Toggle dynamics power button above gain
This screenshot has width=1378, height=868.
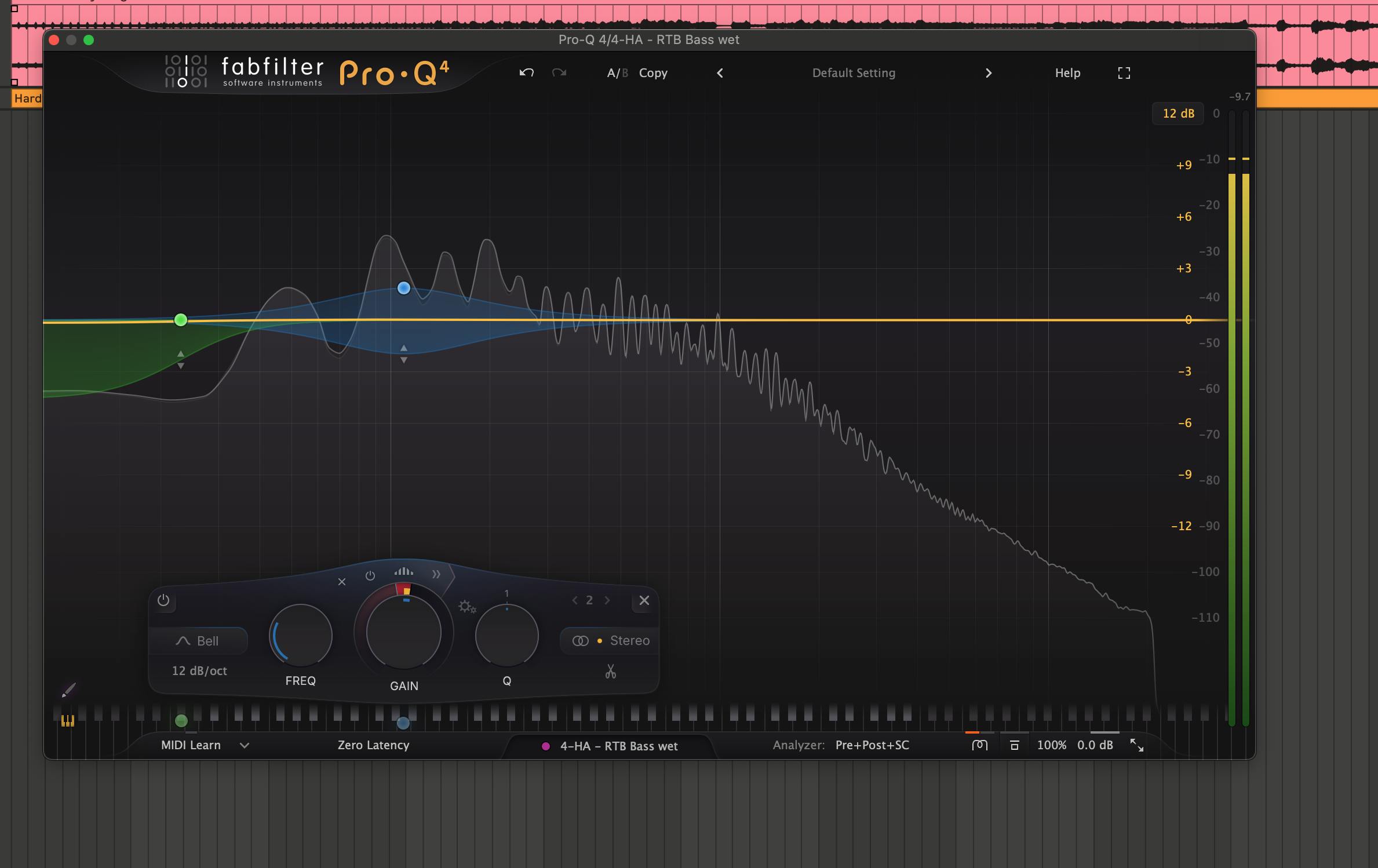[370, 575]
